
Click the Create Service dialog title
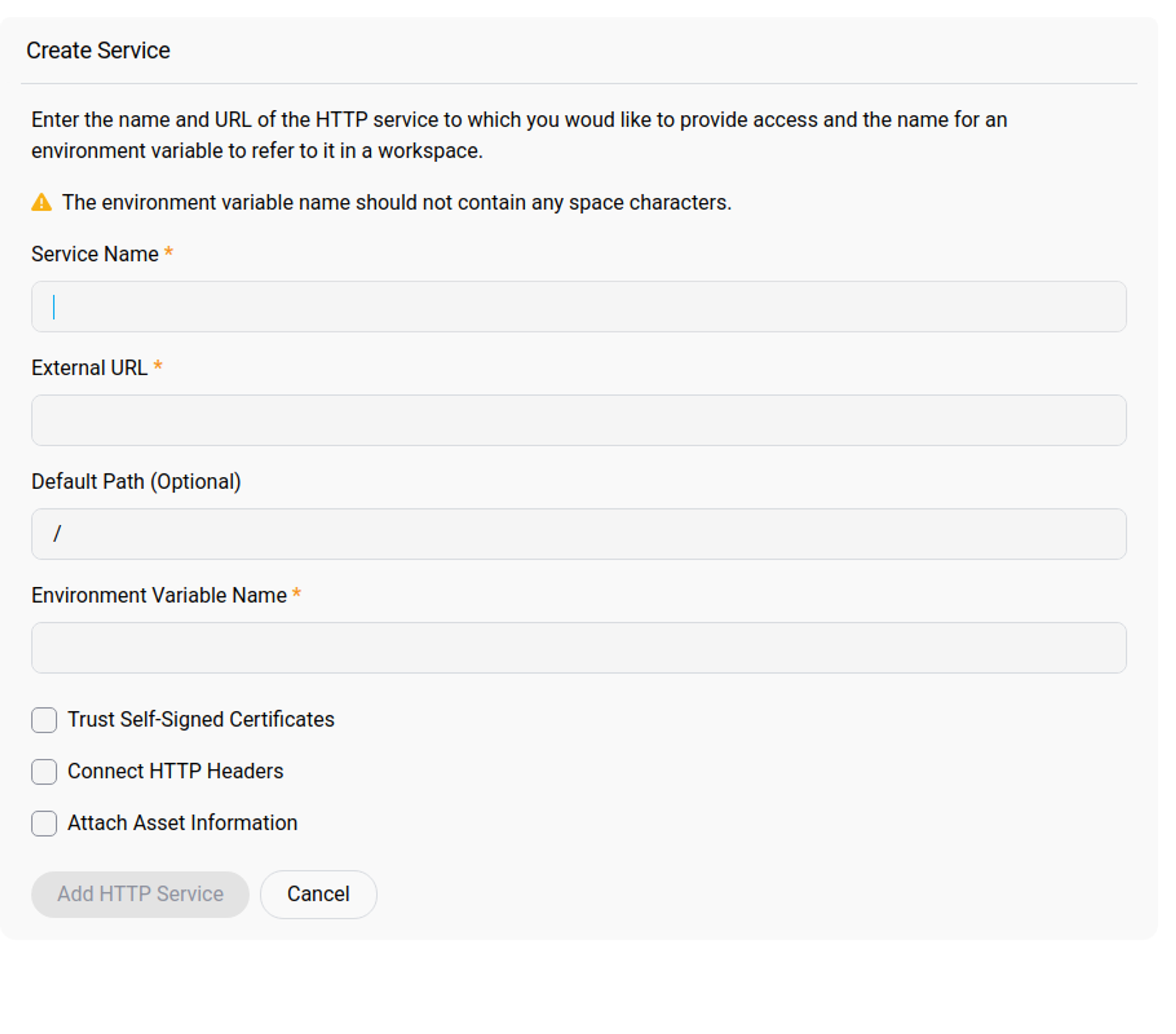point(98,50)
